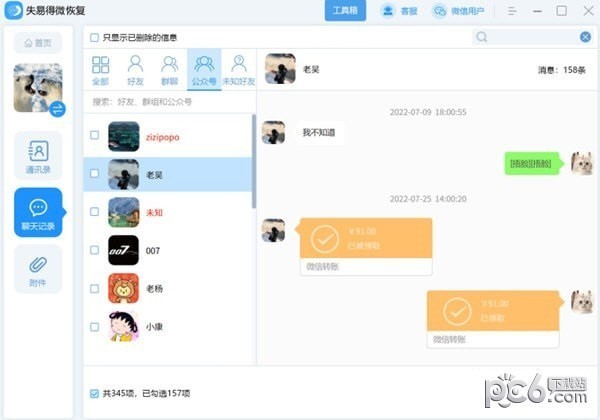600x420 pixels.
Task: Check the box next to zizipopo
Action: pyautogui.click(x=94, y=135)
